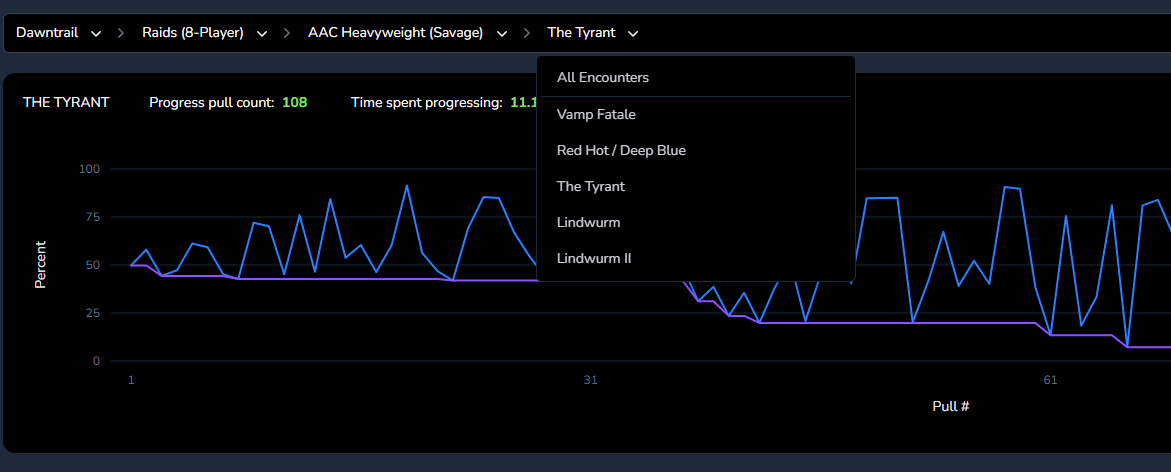Screen dimensions: 1171x472
Task: Collapse The Tyrant encounter dropdown
Action: point(593,33)
